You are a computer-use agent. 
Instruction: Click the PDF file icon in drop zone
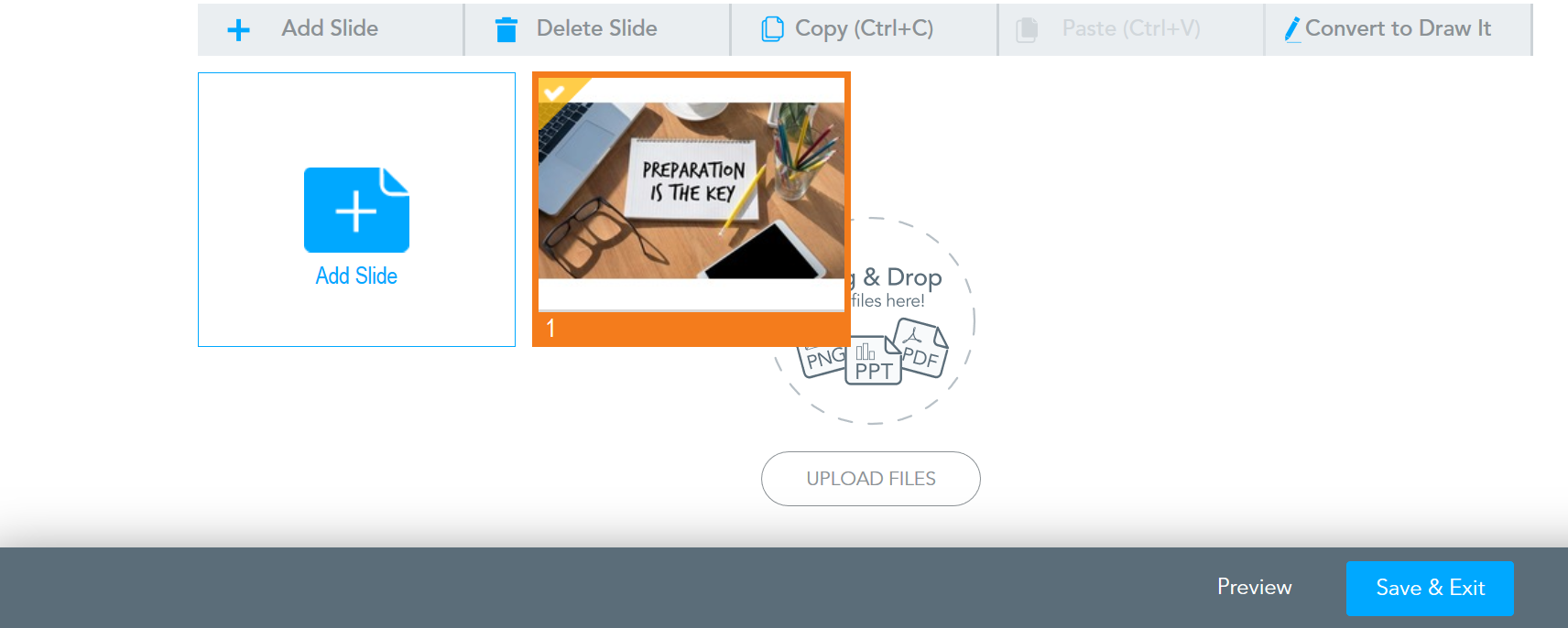[x=921, y=348]
